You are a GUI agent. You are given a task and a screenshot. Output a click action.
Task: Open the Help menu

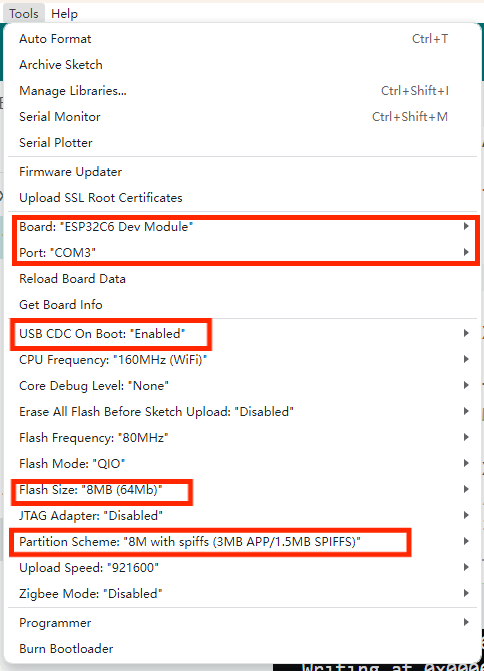pos(64,14)
